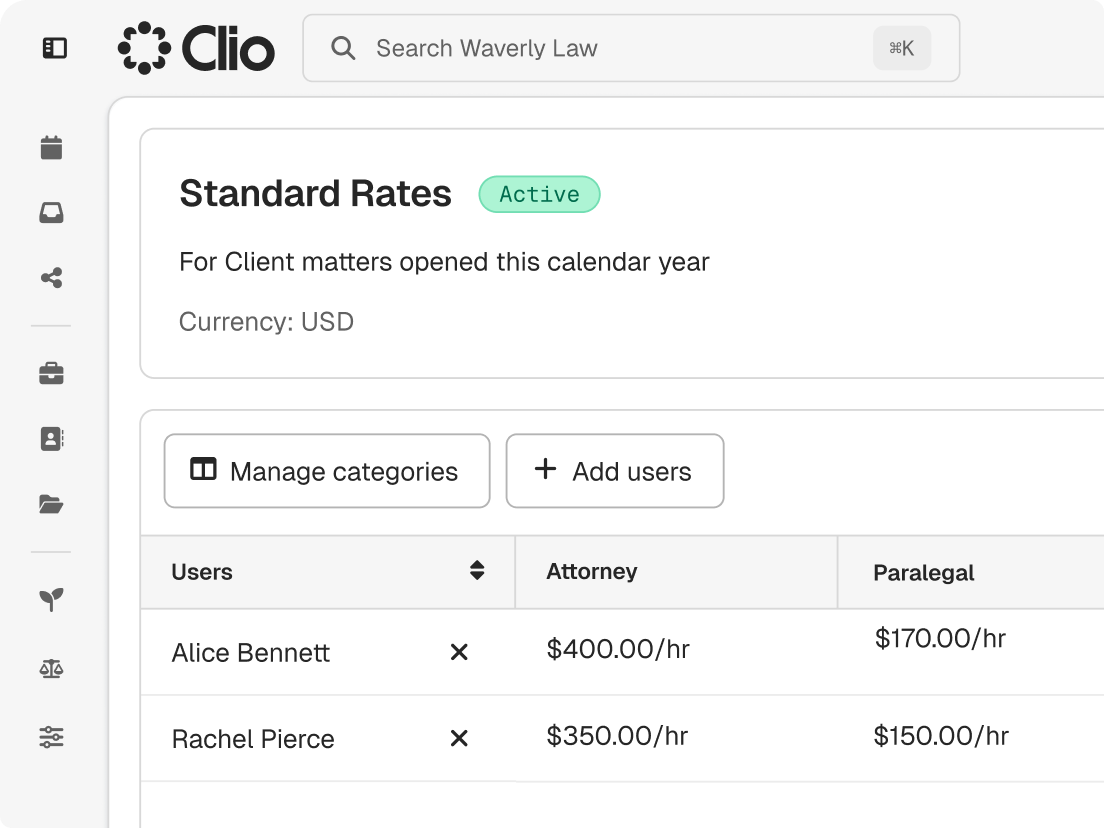This screenshot has height=828, width=1104.
Task: Edit Rachel Pierce's $150.00/hr paralegal rate
Action: pos(941,736)
